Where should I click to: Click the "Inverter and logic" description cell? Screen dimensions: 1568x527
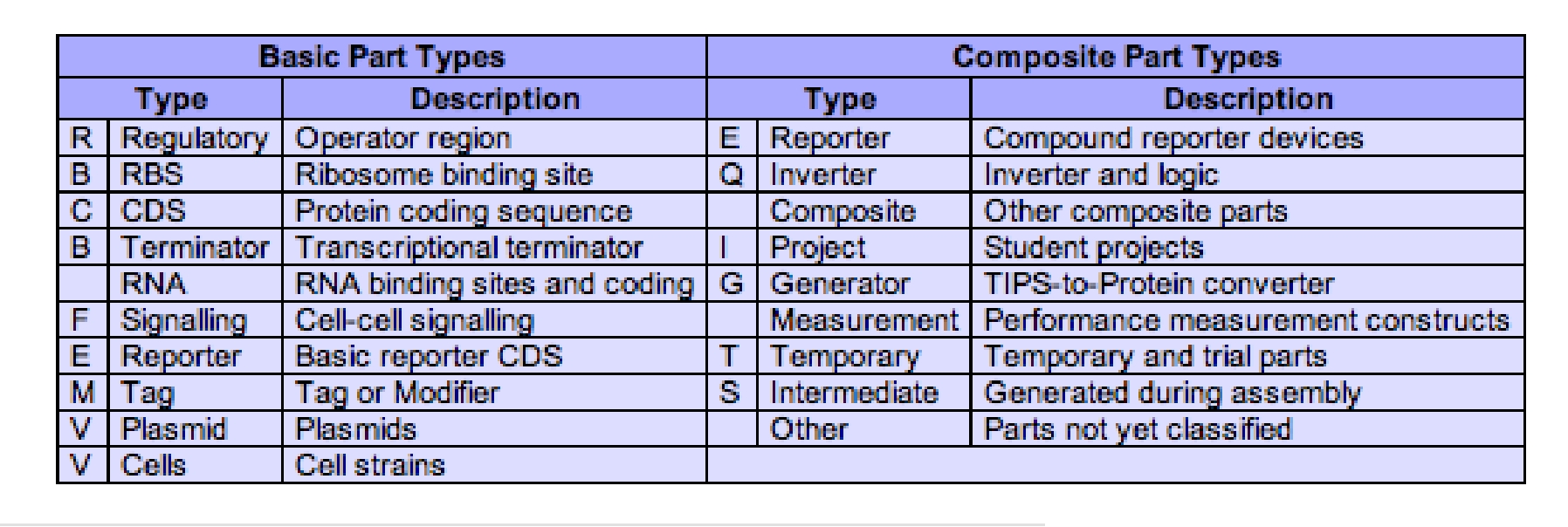(x=1100, y=175)
